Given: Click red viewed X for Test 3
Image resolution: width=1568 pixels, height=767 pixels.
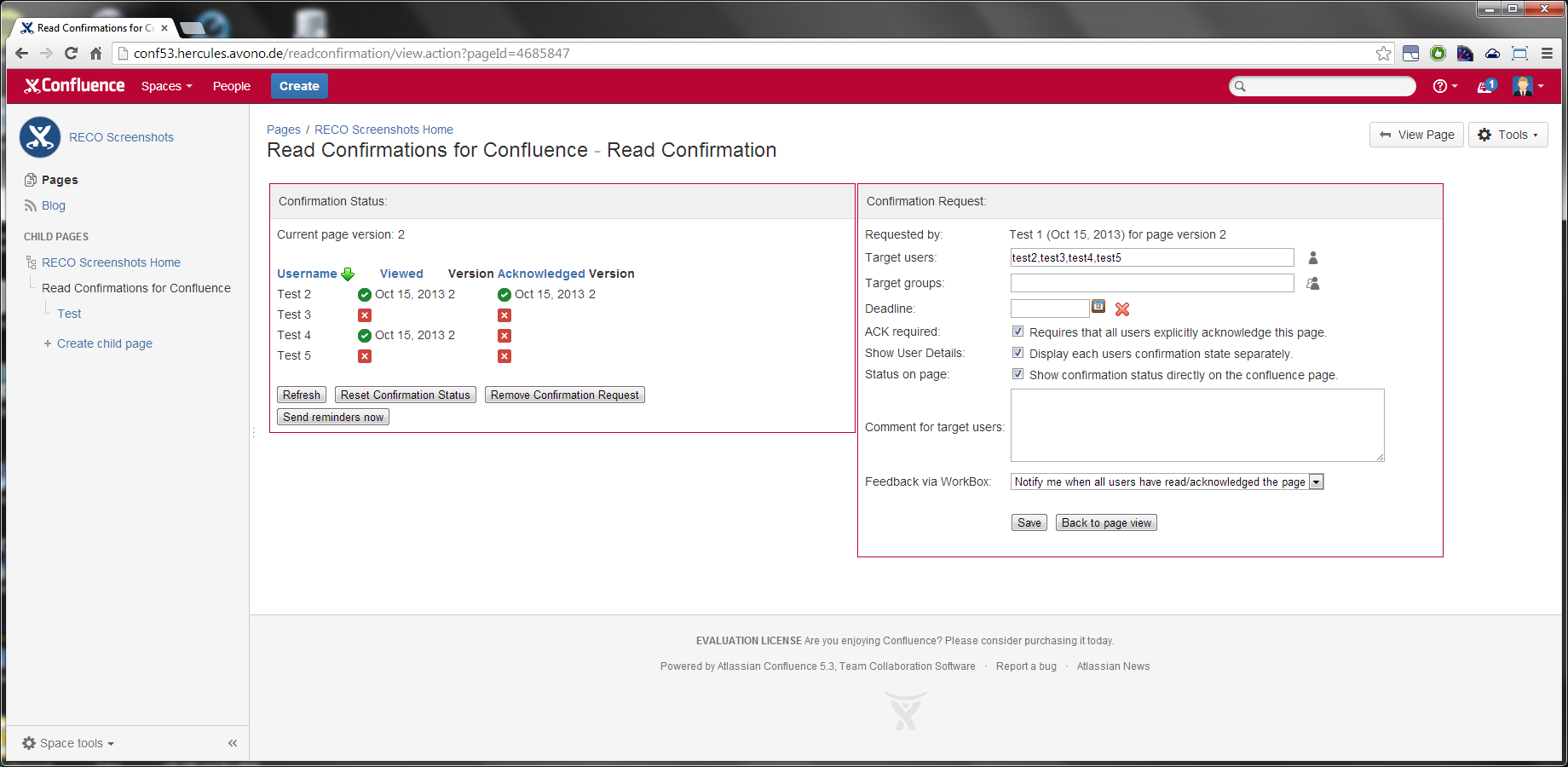Looking at the screenshot, I should 365,315.
